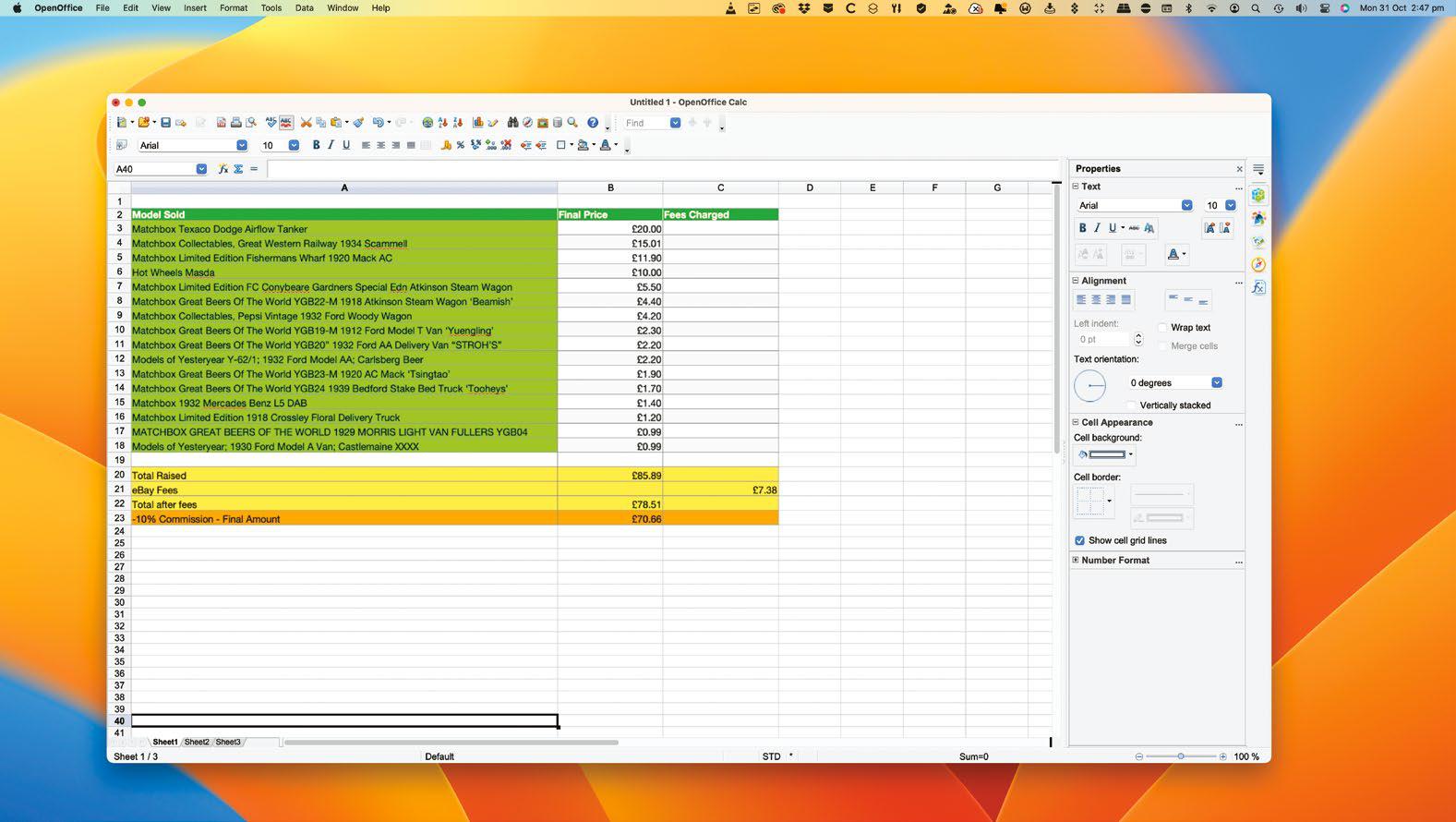This screenshot has width=1456, height=822.
Task: Click the Sort Ascending icon
Action: tap(443, 123)
